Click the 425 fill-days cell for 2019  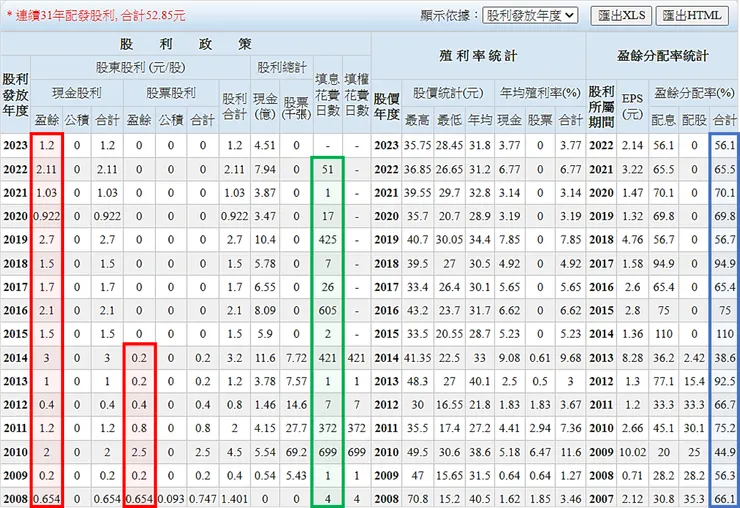click(328, 239)
